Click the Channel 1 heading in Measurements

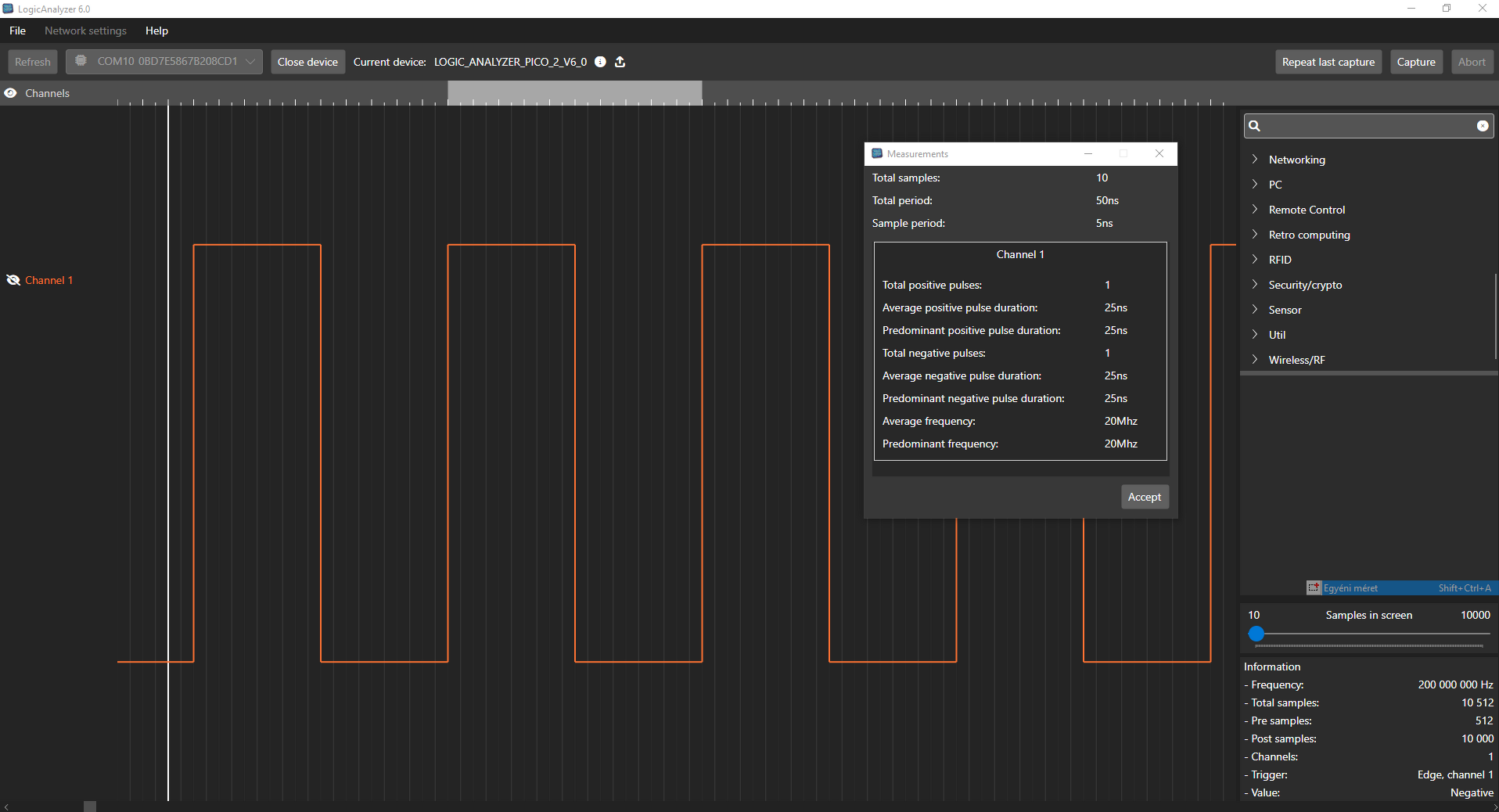point(1020,254)
